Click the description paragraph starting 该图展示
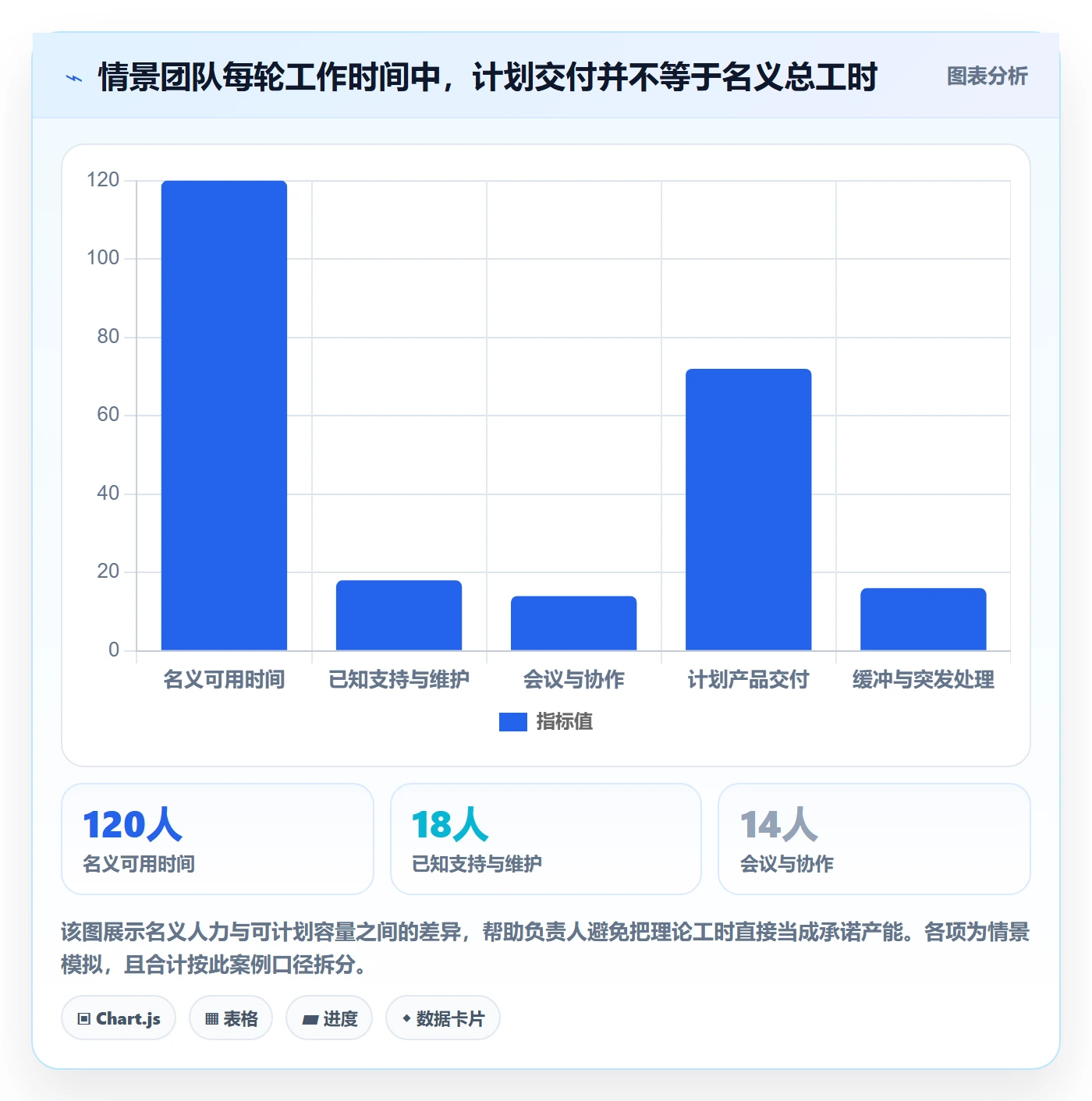This screenshot has width=1092, height=1101. tap(545, 948)
